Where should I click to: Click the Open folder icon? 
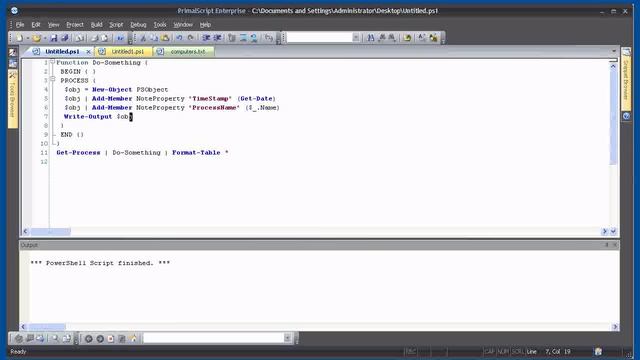coord(36,38)
